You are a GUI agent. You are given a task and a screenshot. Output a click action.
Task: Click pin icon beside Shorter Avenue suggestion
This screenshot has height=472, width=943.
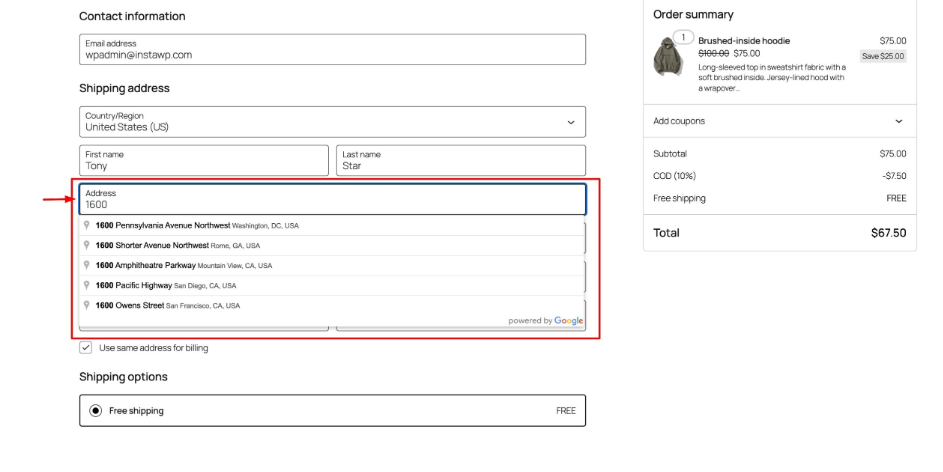click(x=87, y=245)
